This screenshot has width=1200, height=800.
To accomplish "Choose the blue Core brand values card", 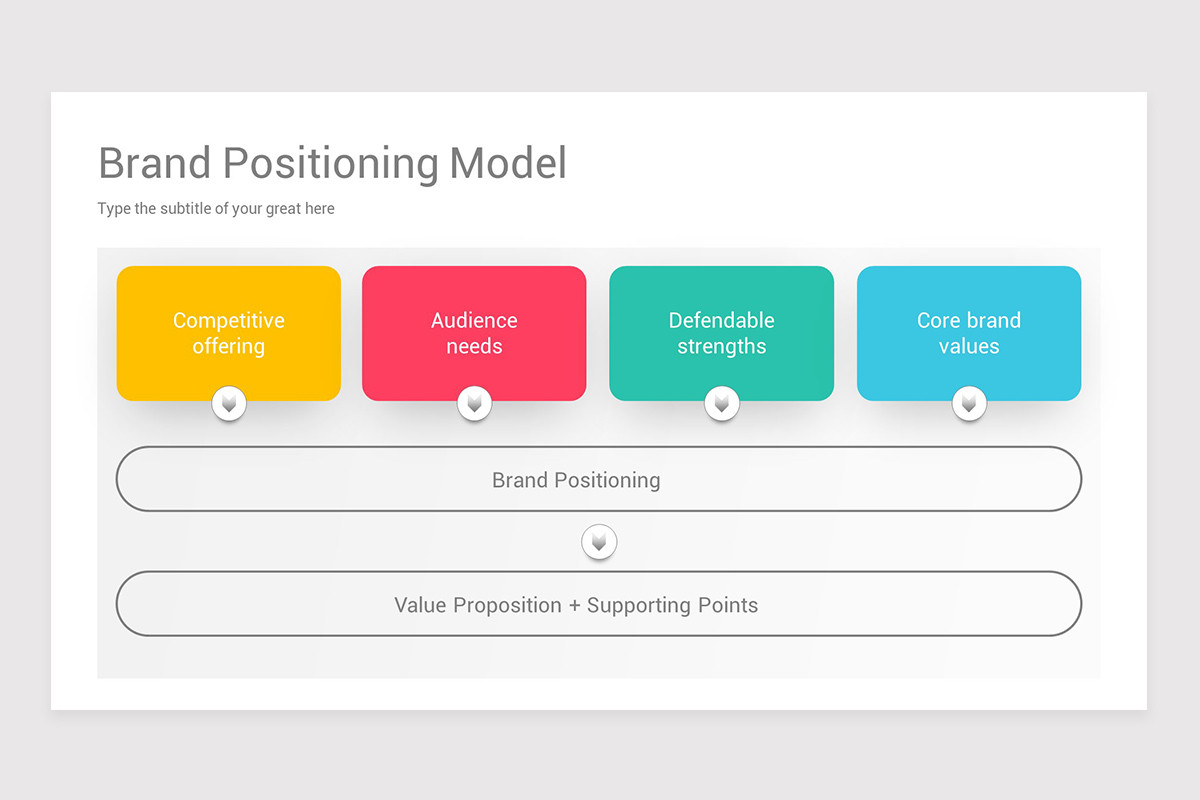I will click(x=890, y=290).
